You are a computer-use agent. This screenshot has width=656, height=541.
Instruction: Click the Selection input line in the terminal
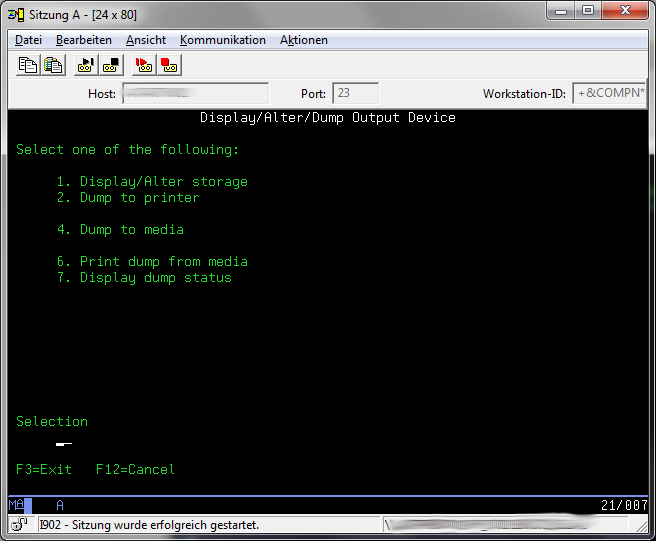pos(64,442)
